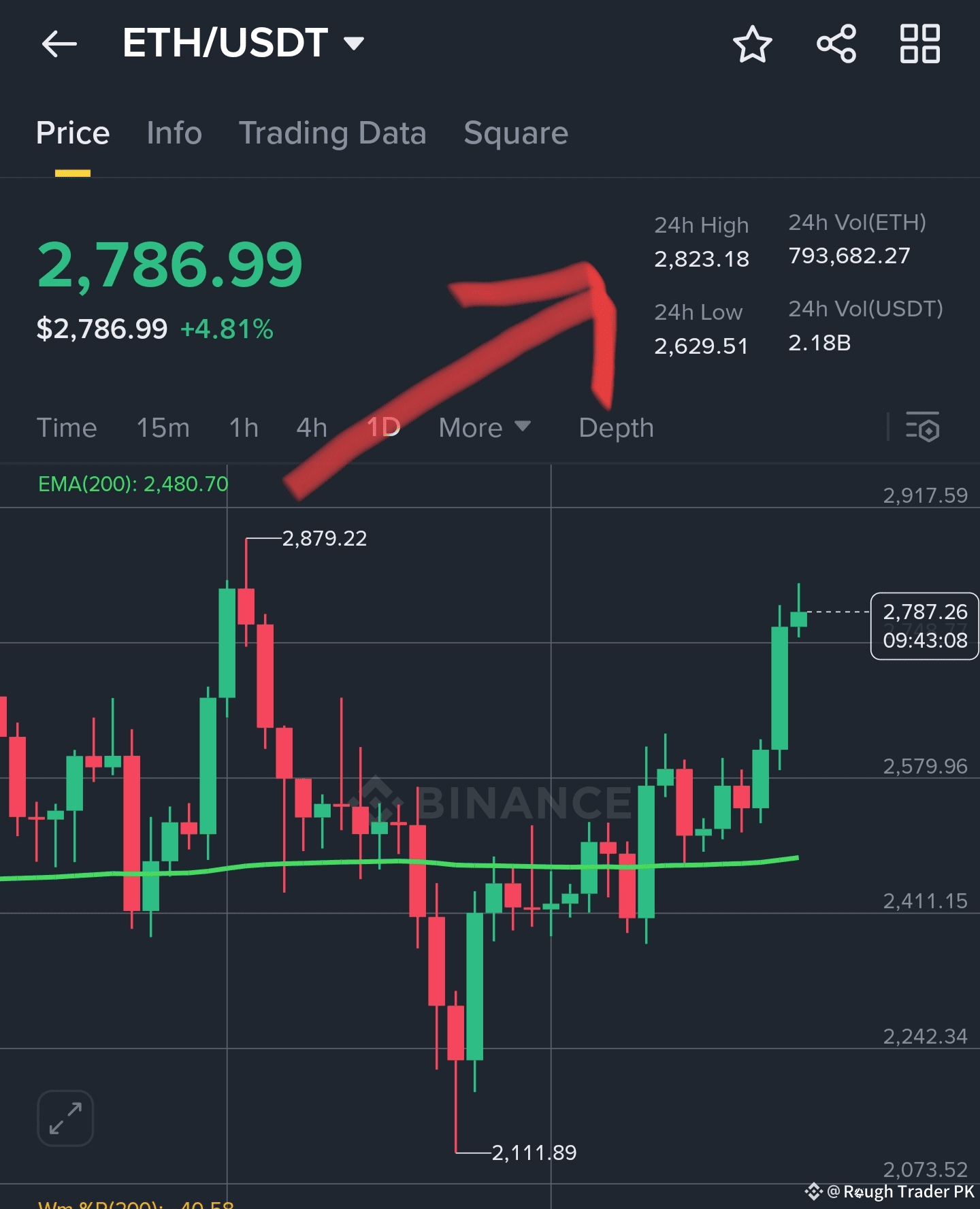The width and height of the screenshot is (980, 1209).
Task: Click the current price tag 2,787.26
Action: [925, 626]
